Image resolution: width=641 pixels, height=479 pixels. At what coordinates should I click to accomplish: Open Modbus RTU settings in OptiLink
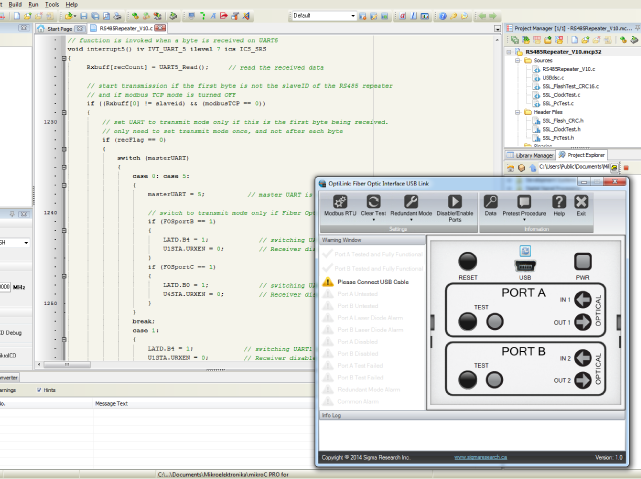pos(340,206)
